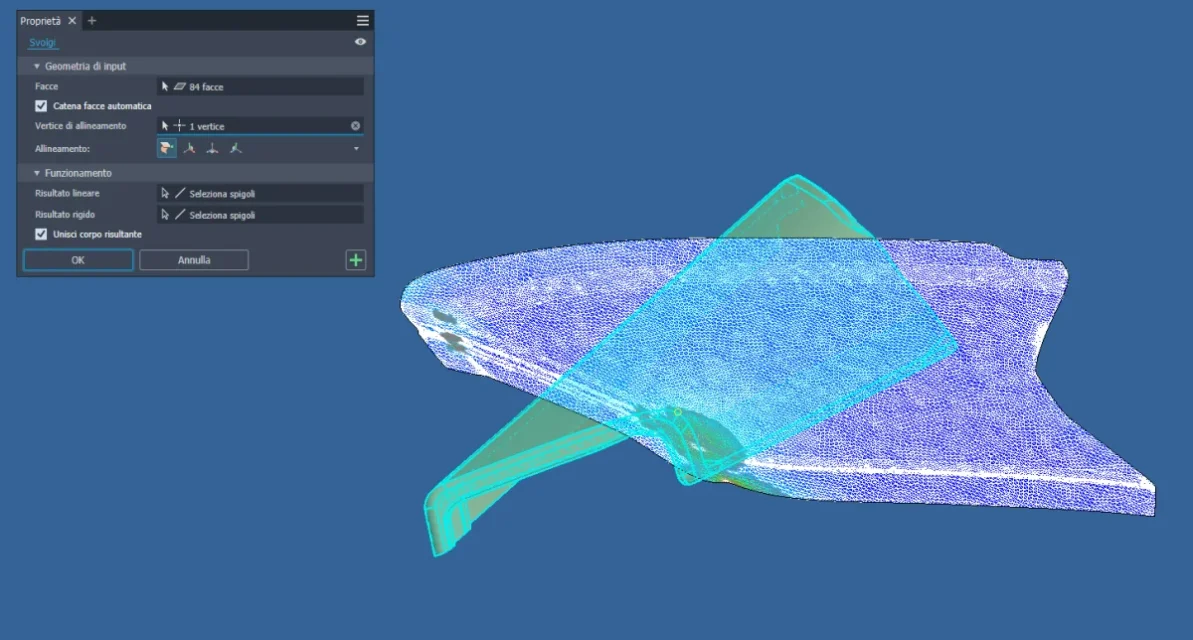Uncheck Catena facce automatica
Viewport: 1193px width, 640px height.
tap(41, 106)
